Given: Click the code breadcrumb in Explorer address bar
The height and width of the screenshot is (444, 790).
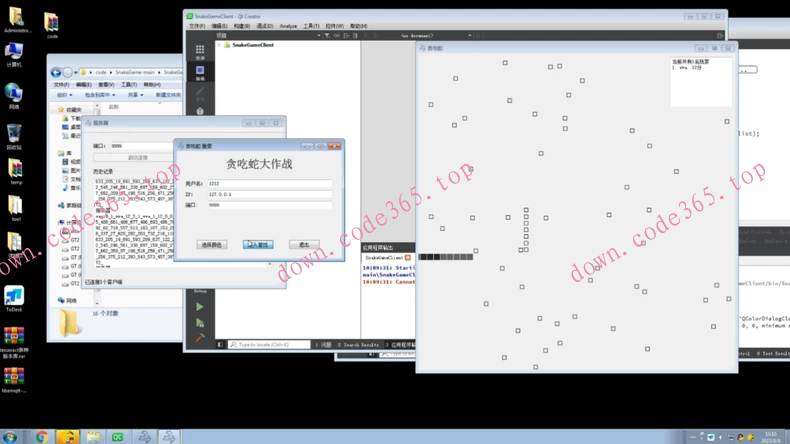Looking at the screenshot, I should click(101, 73).
